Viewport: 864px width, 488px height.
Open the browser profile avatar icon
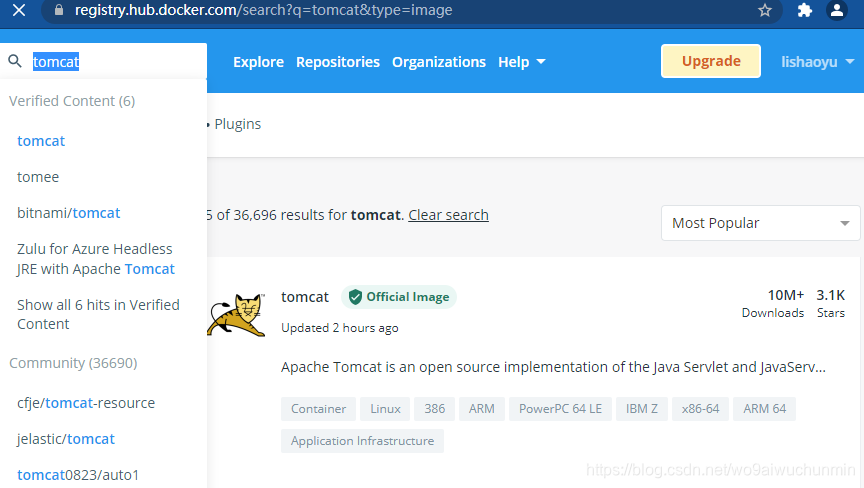836,10
